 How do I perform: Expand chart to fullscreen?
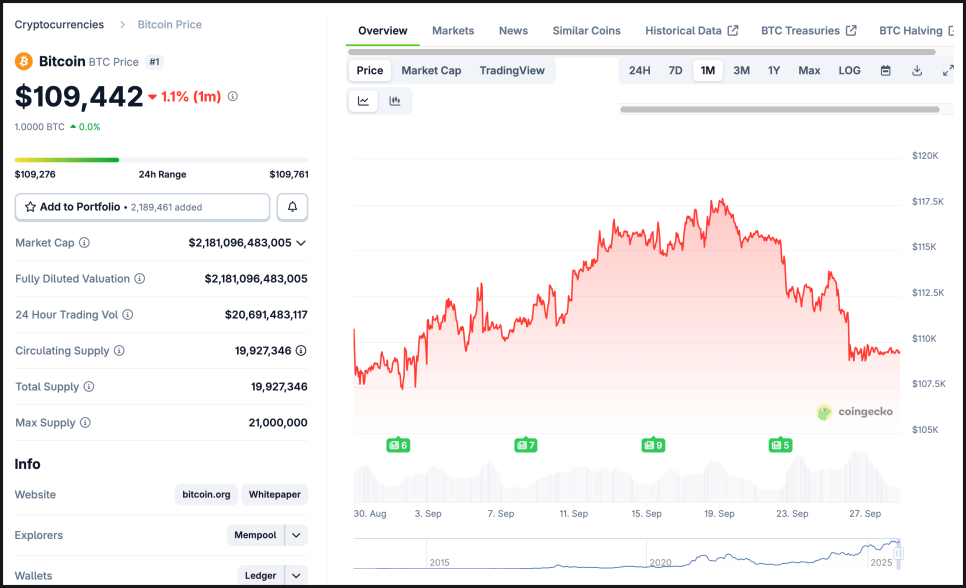click(948, 70)
